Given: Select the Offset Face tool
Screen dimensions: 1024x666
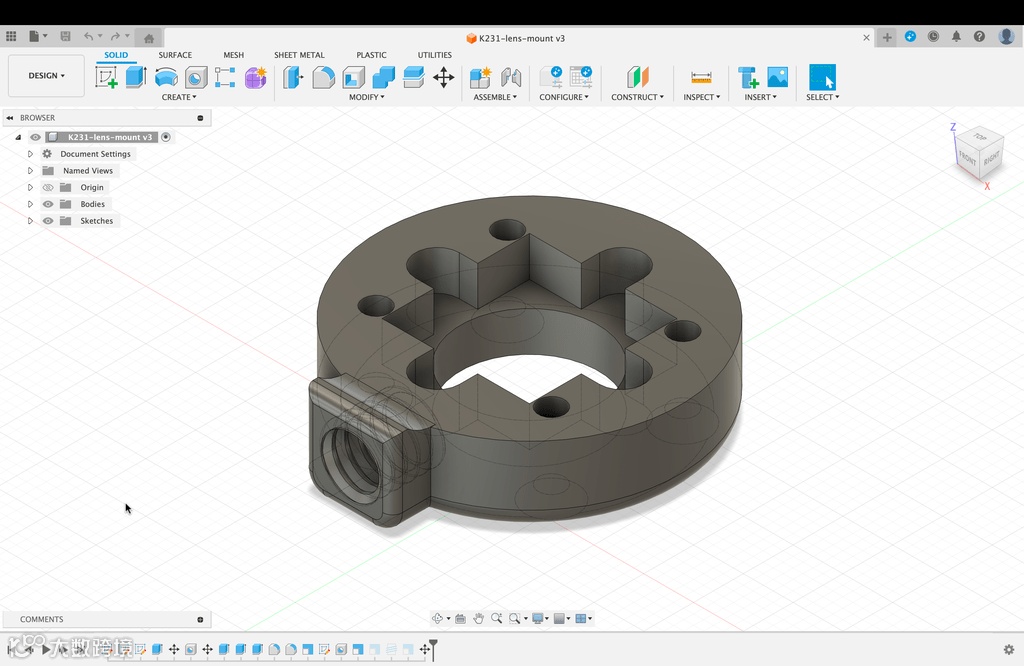Looking at the screenshot, I should click(x=413, y=77).
